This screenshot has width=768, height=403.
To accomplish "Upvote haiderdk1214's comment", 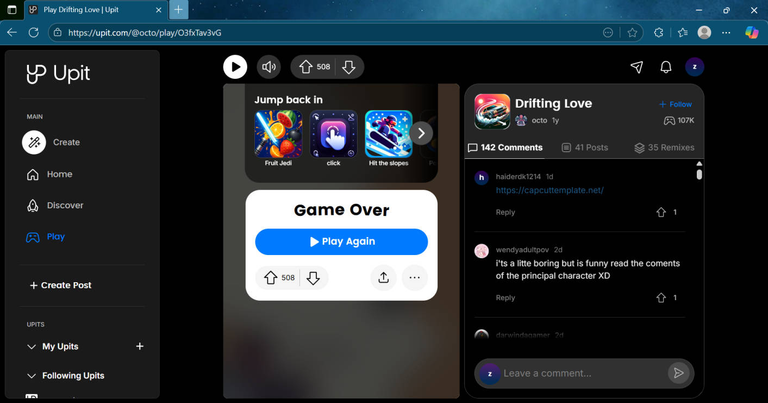I will (661, 212).
